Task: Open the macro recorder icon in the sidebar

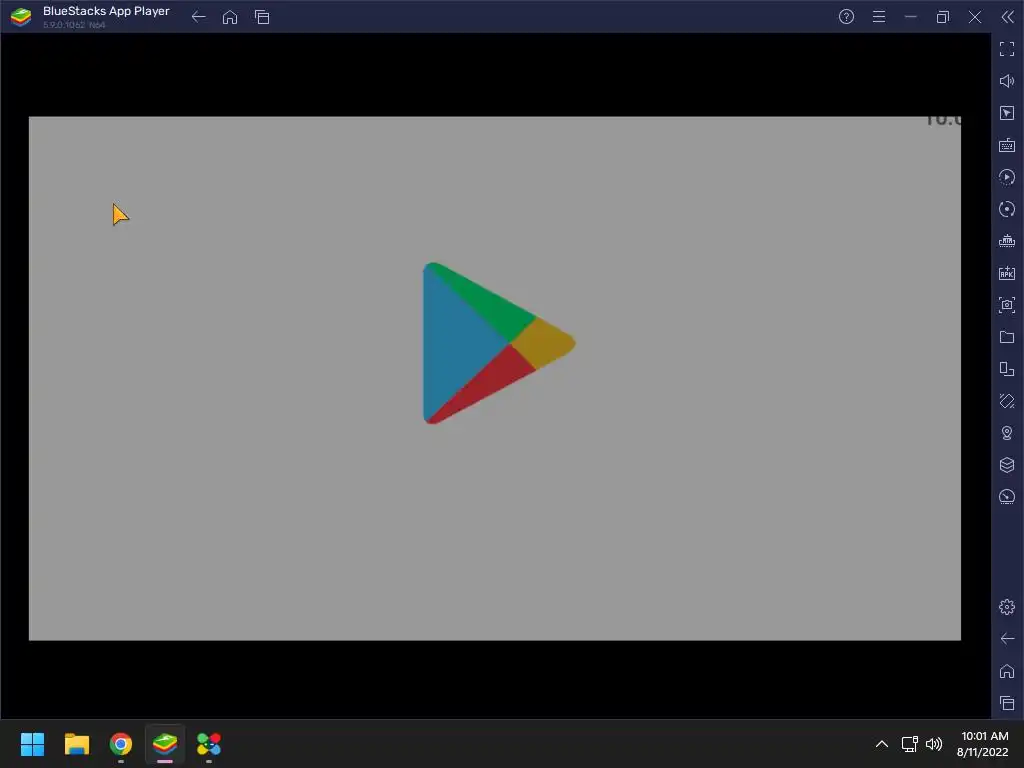Action: 1007,177
